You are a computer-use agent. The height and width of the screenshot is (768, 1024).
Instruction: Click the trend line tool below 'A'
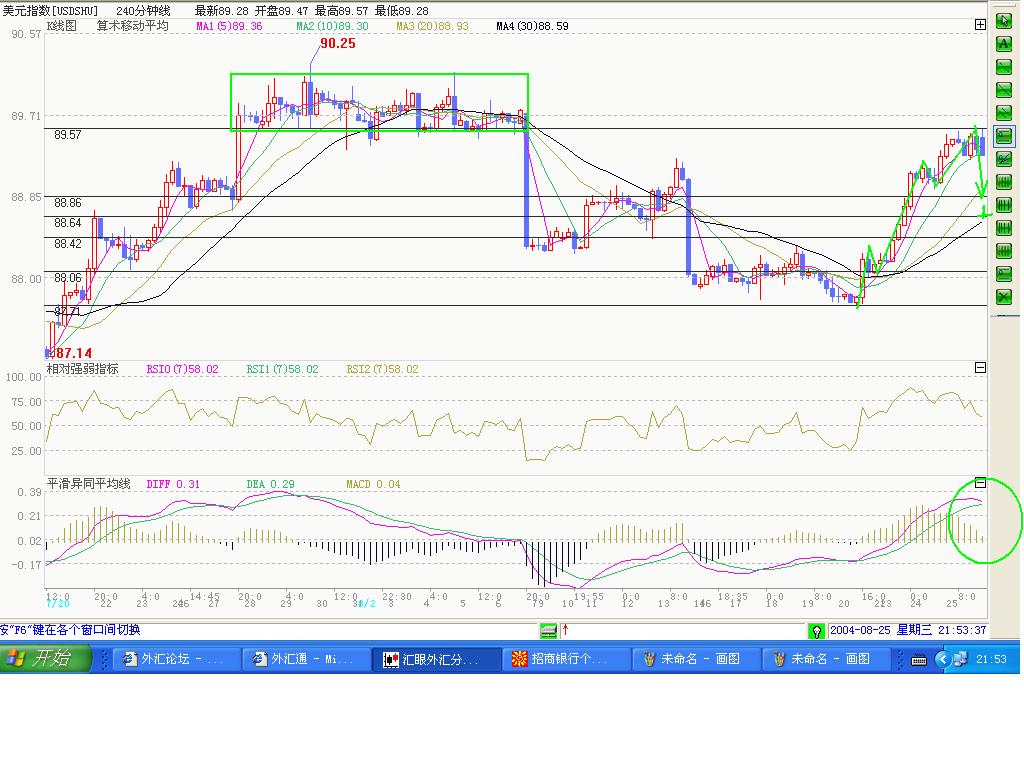[x=1004, y=67]
